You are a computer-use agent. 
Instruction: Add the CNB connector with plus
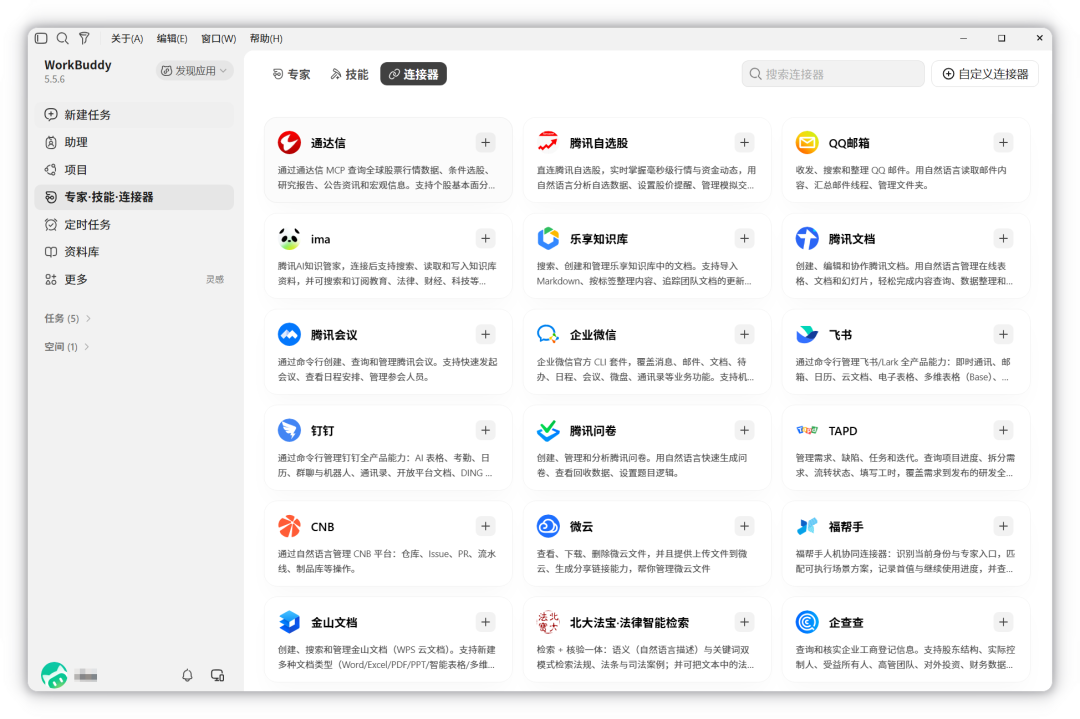pos(486,526)
